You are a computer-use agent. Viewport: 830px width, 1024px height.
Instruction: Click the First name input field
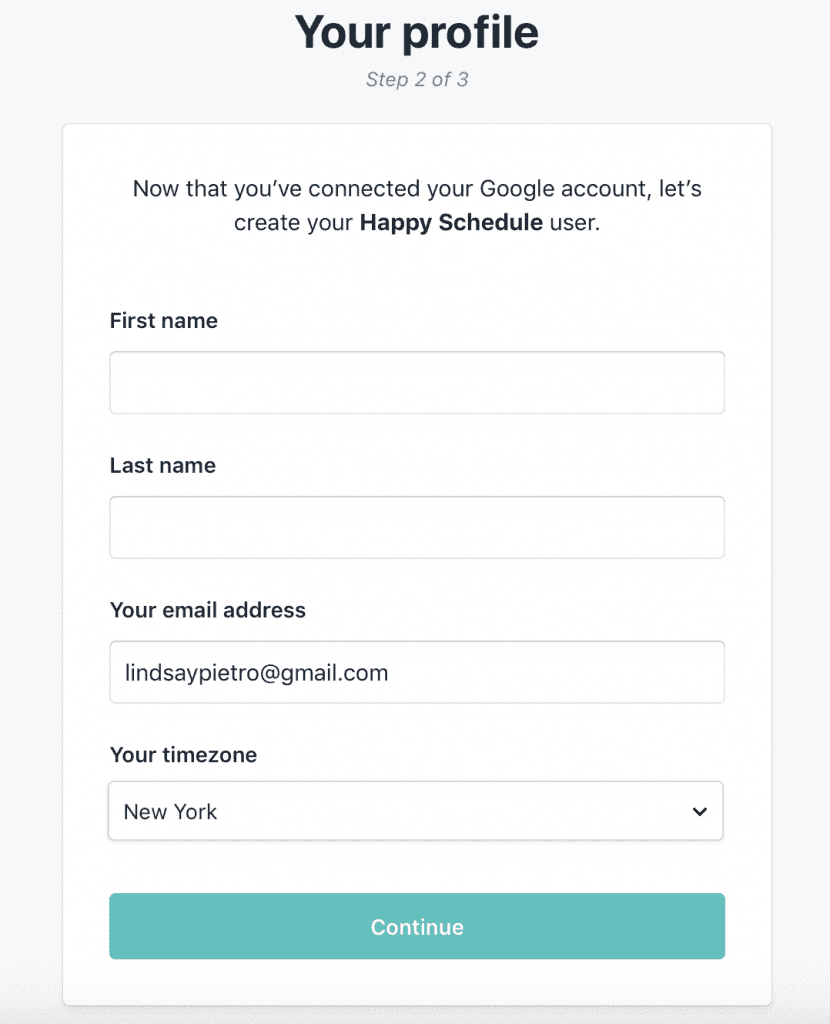tap(416, 382)
